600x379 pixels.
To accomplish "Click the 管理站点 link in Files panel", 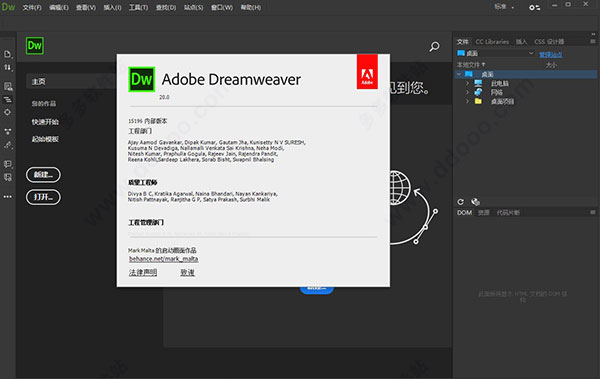I will (551, 54).
